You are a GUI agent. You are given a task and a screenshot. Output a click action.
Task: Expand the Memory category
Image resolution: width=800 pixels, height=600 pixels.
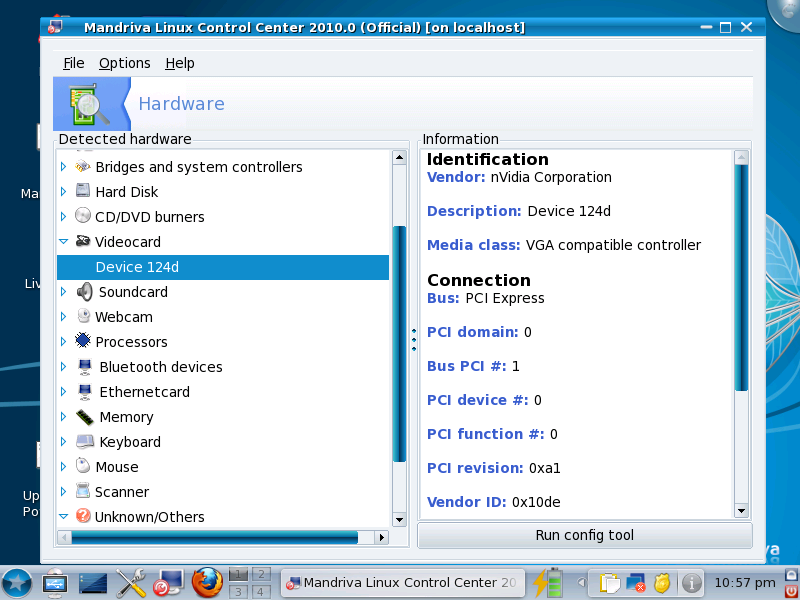click(63, 416)
